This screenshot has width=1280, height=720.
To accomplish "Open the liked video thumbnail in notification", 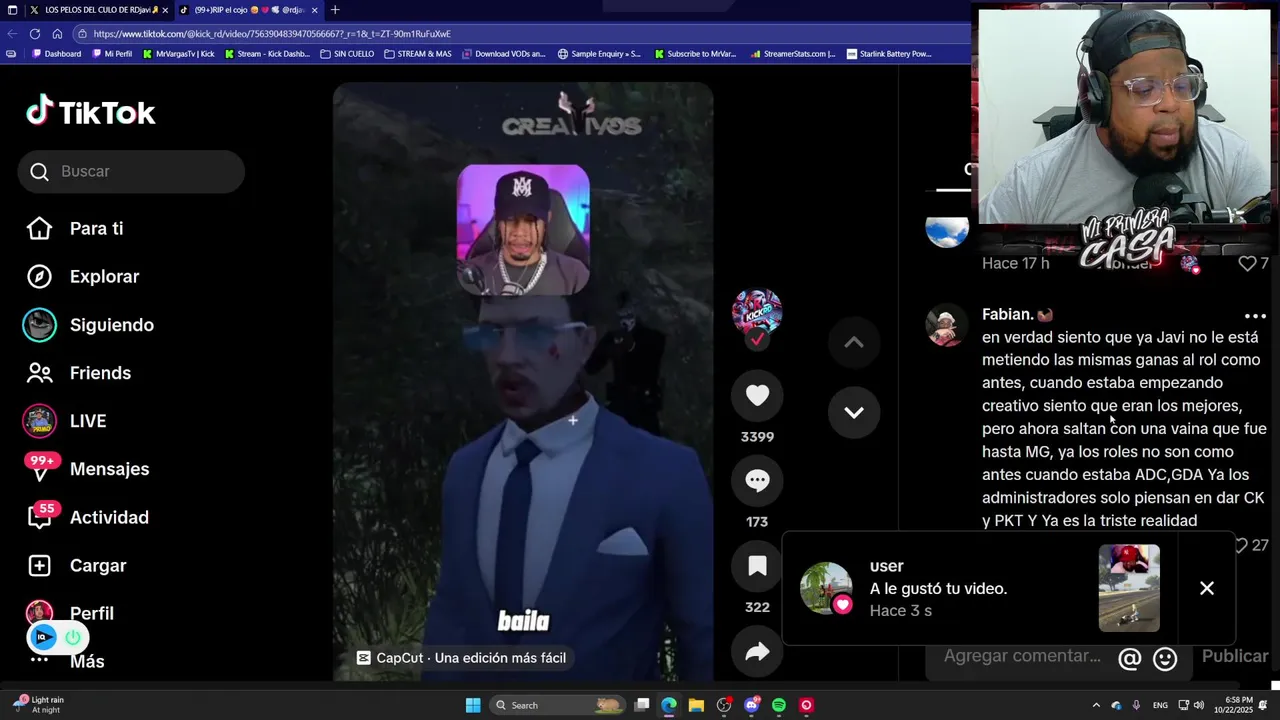I will pos(1129,588).
